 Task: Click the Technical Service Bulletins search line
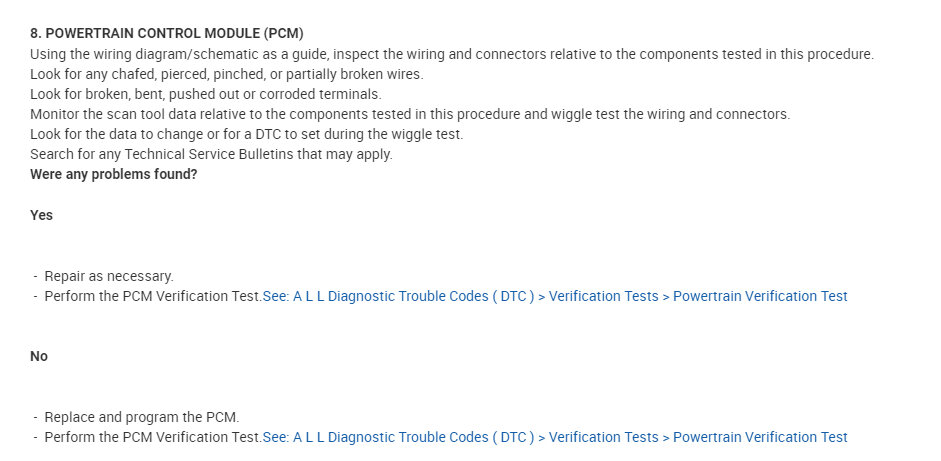click(211, 154)
